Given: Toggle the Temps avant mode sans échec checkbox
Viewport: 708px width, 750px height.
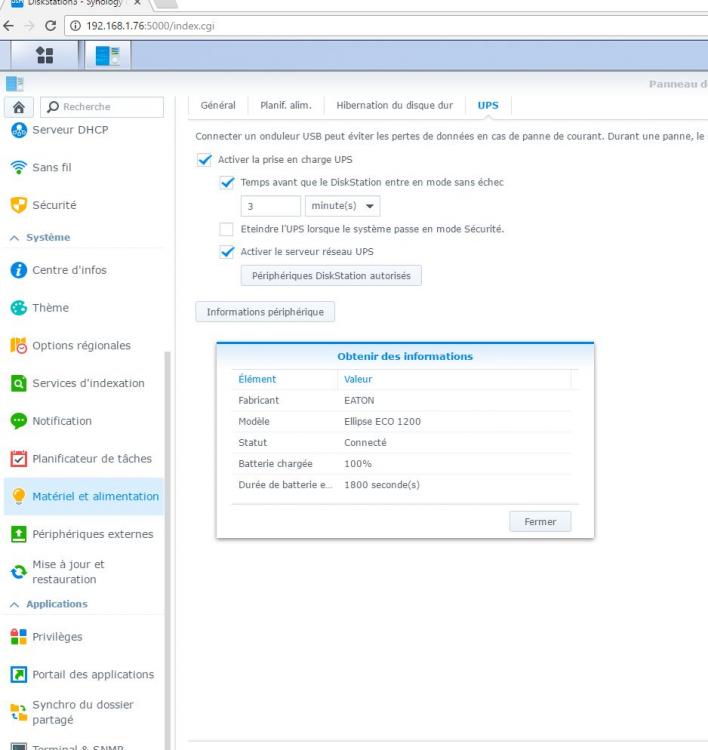Looking at the screenshot, I should [227, 183].
